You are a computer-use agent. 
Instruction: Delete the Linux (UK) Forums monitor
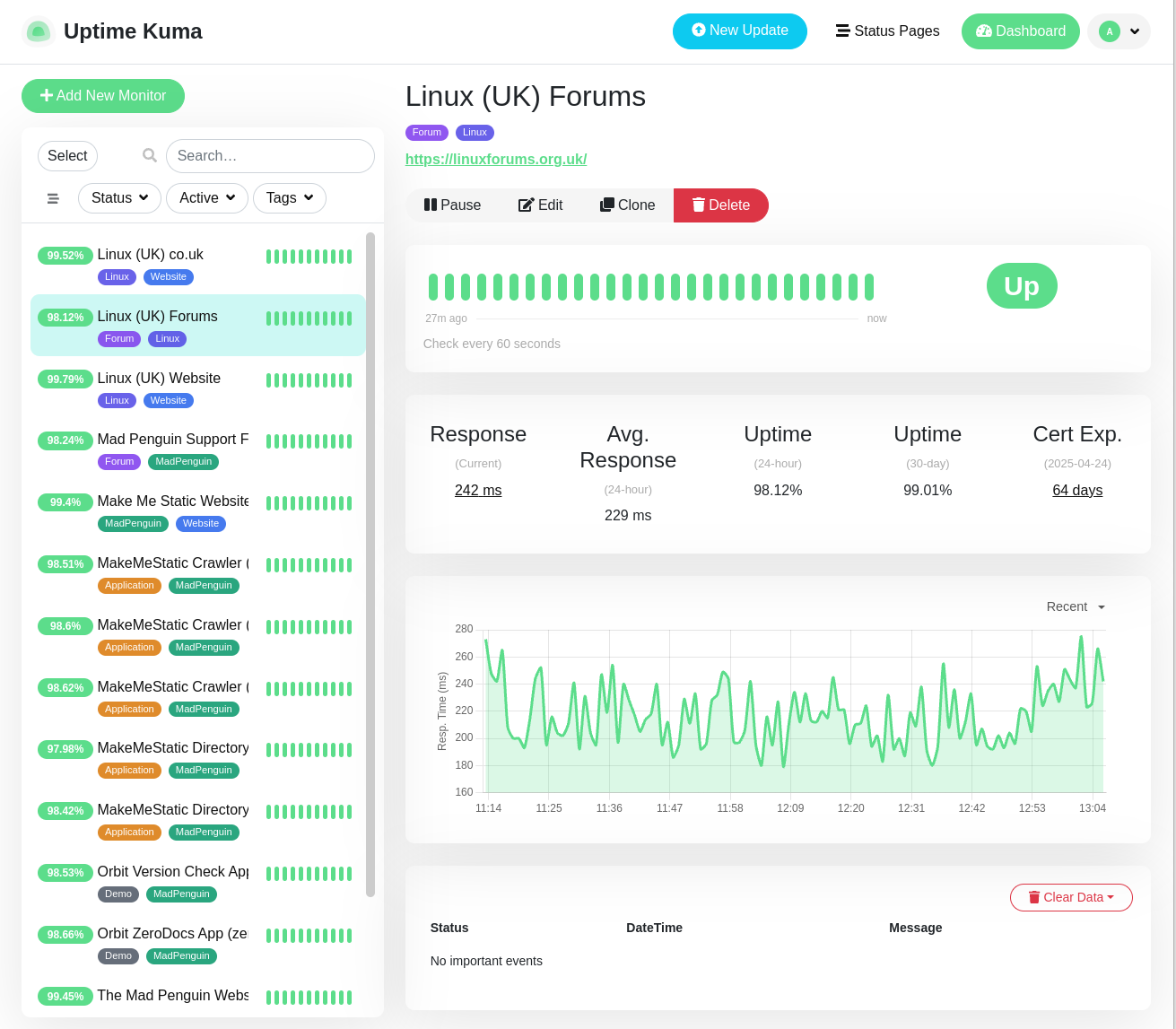[720, 205]
